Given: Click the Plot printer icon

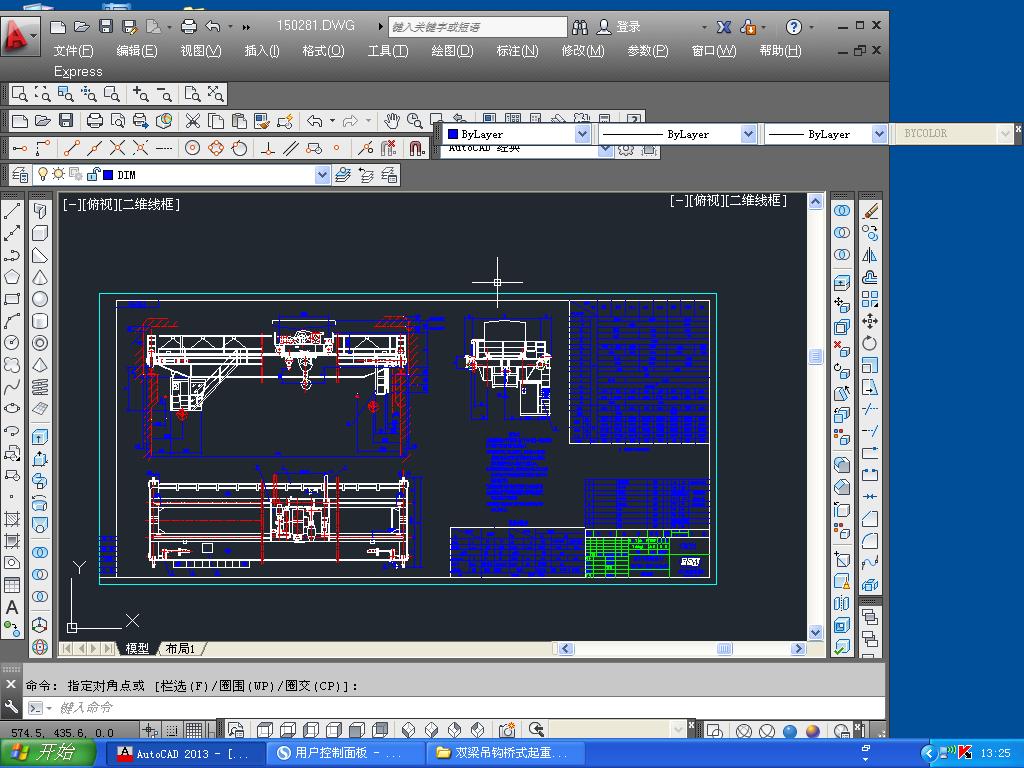Looking at the screenshot, I should point(95,121).
